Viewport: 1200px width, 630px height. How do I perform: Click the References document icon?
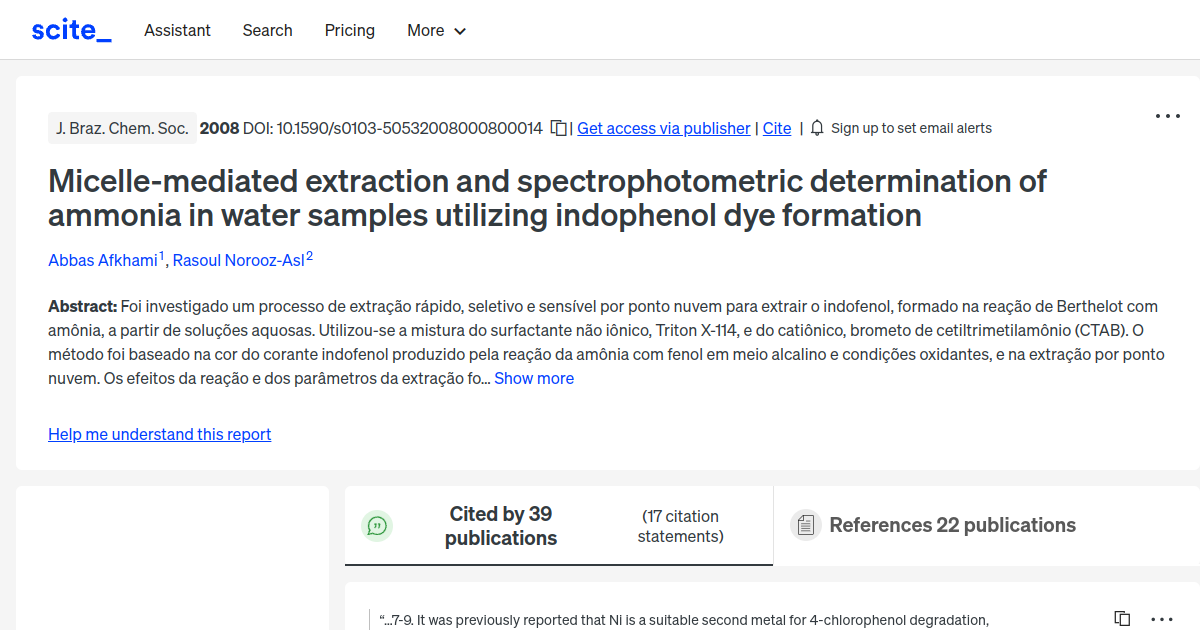tap(805, 524)
